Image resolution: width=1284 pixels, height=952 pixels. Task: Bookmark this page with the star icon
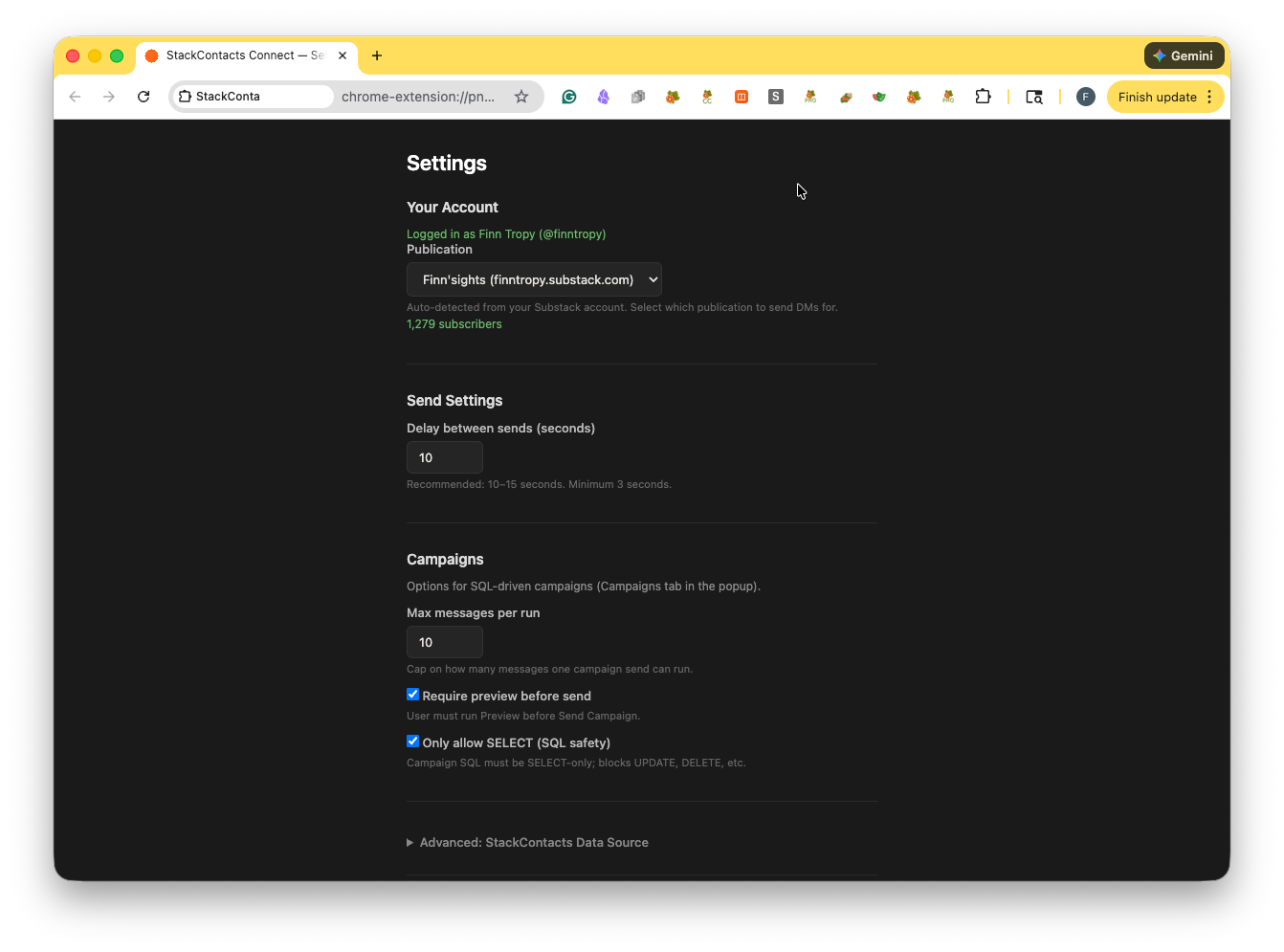tap(521, 97)
